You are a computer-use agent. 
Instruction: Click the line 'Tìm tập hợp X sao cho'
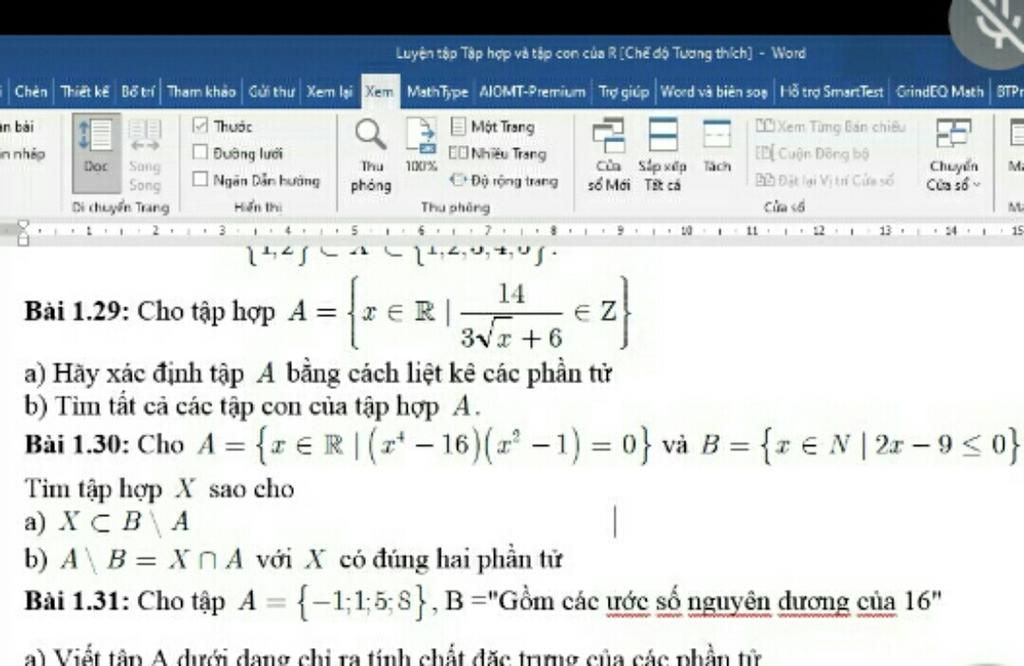pos(159,489)
